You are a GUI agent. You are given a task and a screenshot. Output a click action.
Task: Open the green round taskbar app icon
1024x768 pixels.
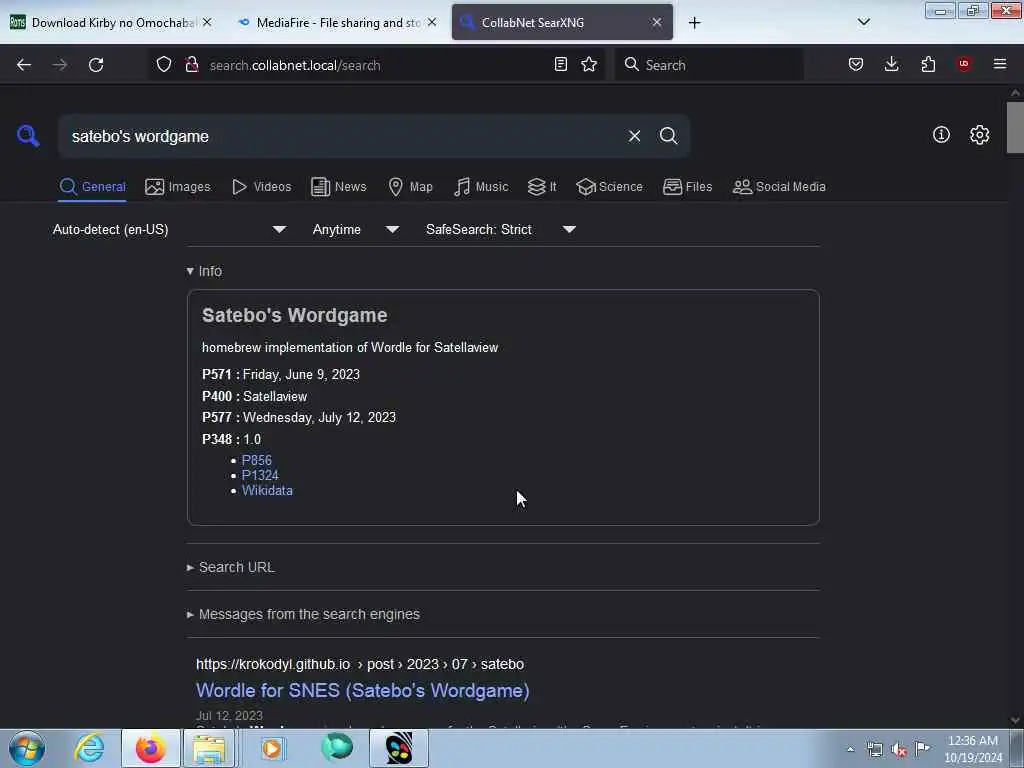[337, 748]
